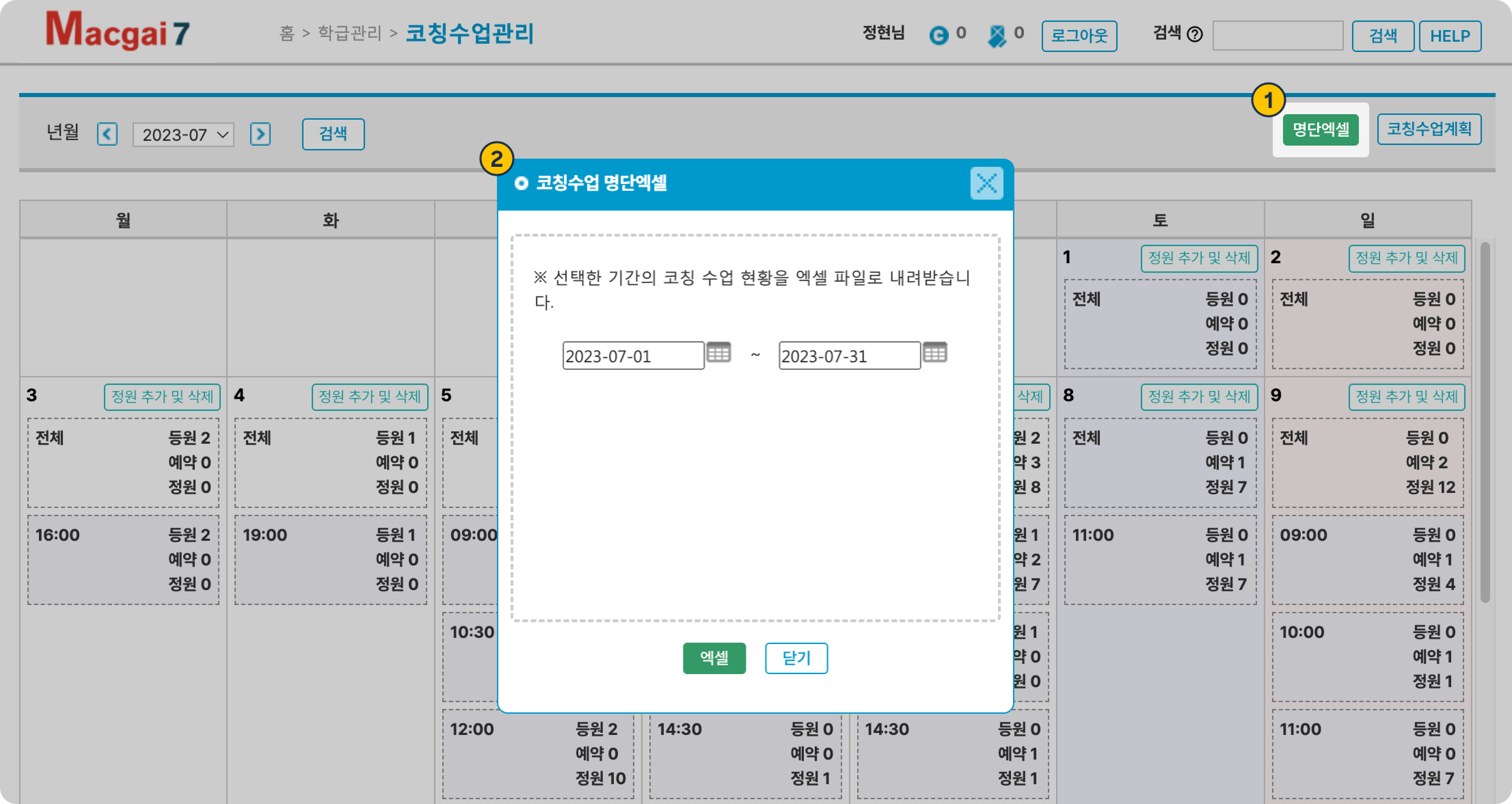Click the start date field 2023-07-01

[x=633, y=356]
